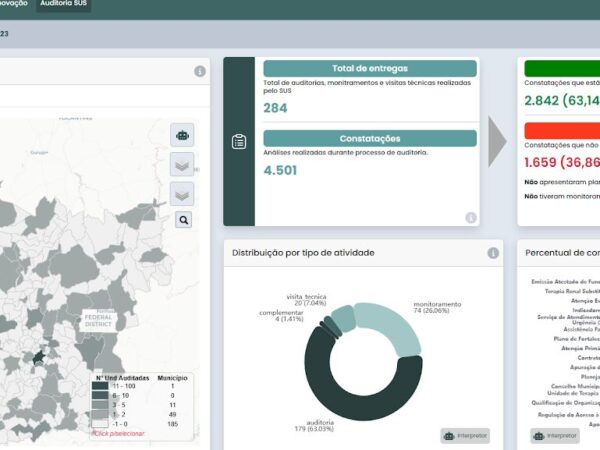600x450 pixels.
Task: Click the gray arrow between summary cards
Action: (x=497, y=142)
